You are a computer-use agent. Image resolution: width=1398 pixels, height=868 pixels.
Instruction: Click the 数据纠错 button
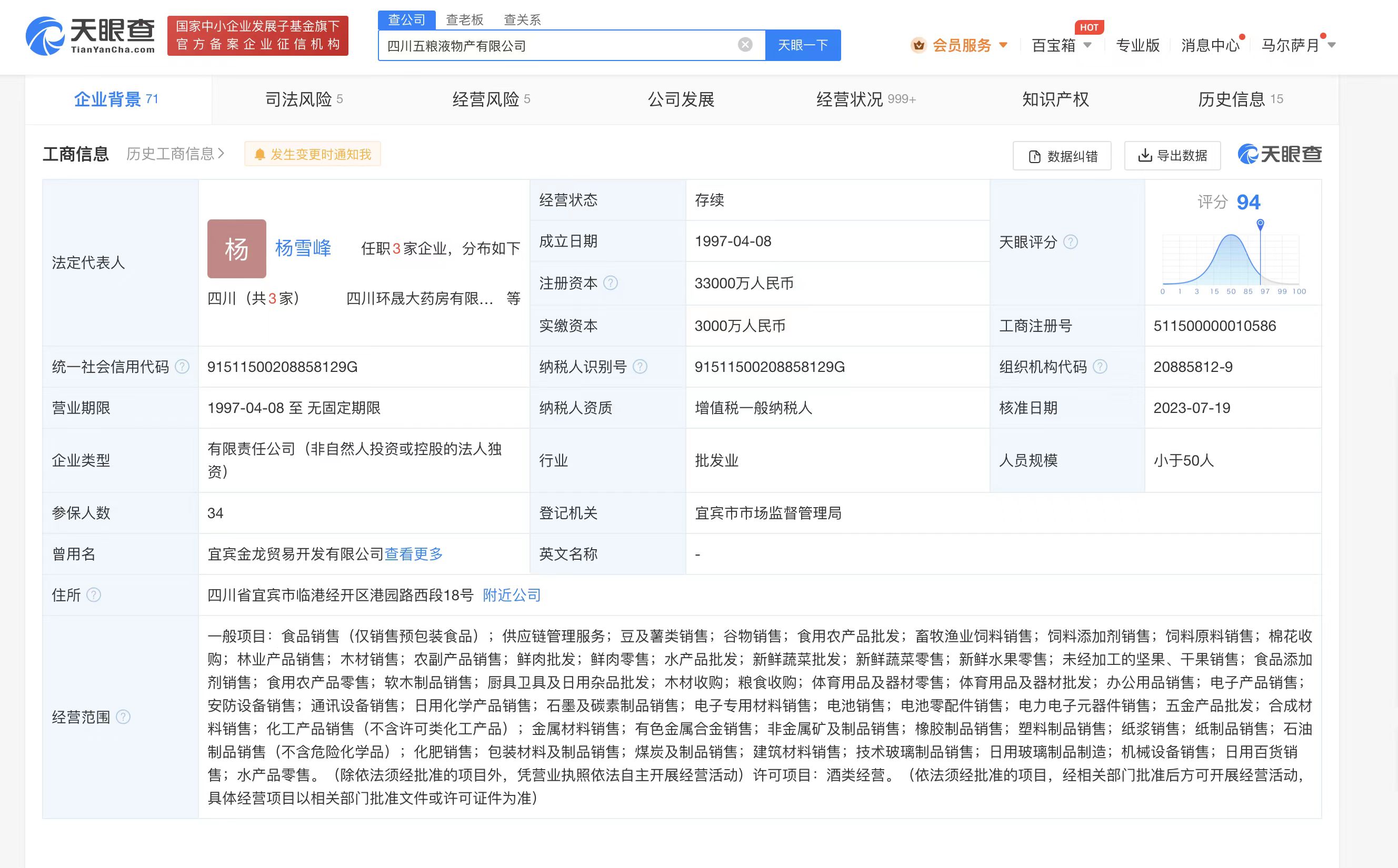[x=1062, y=156]
